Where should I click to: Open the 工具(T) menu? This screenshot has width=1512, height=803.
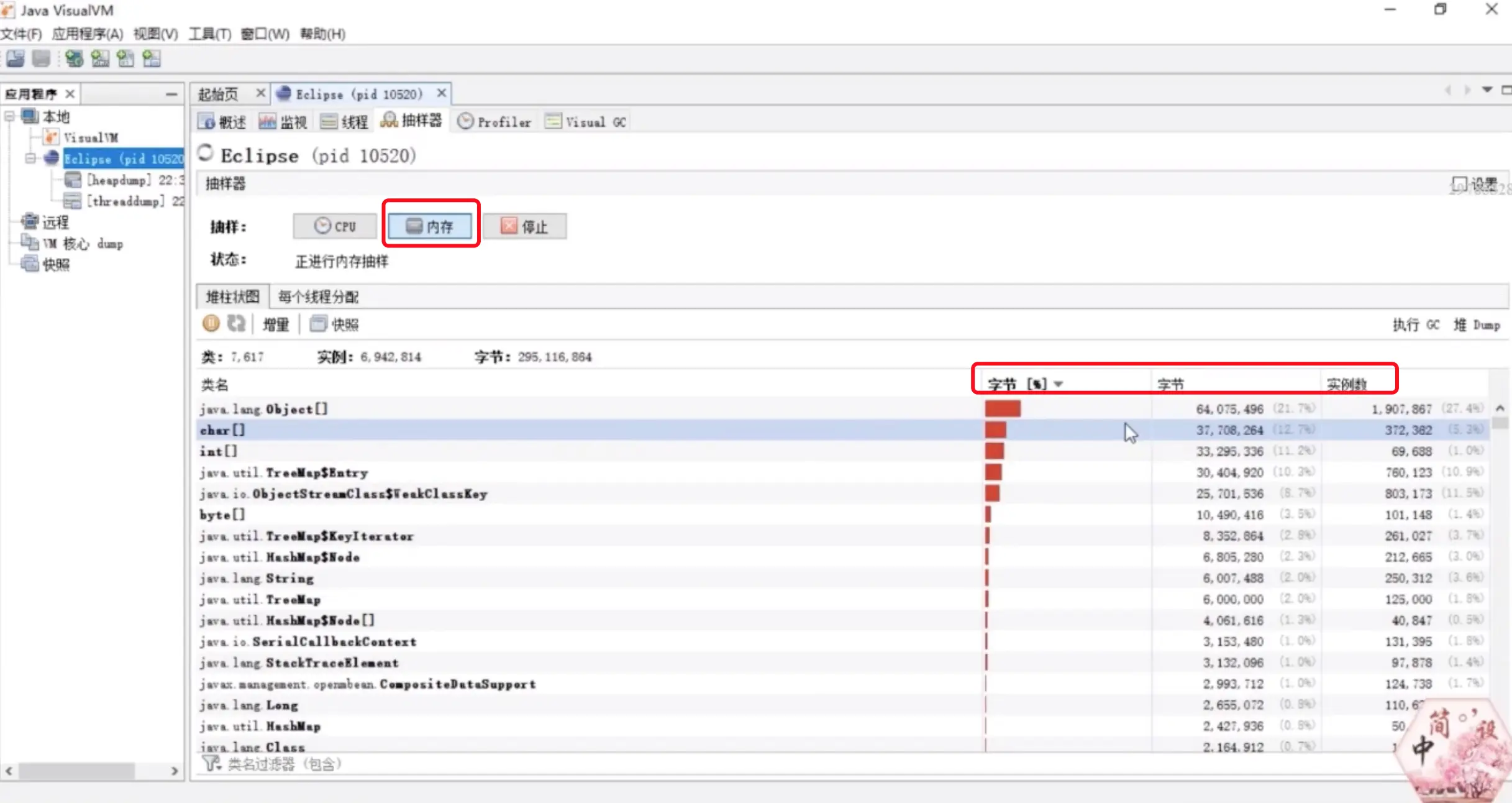[x=209, y=34]
